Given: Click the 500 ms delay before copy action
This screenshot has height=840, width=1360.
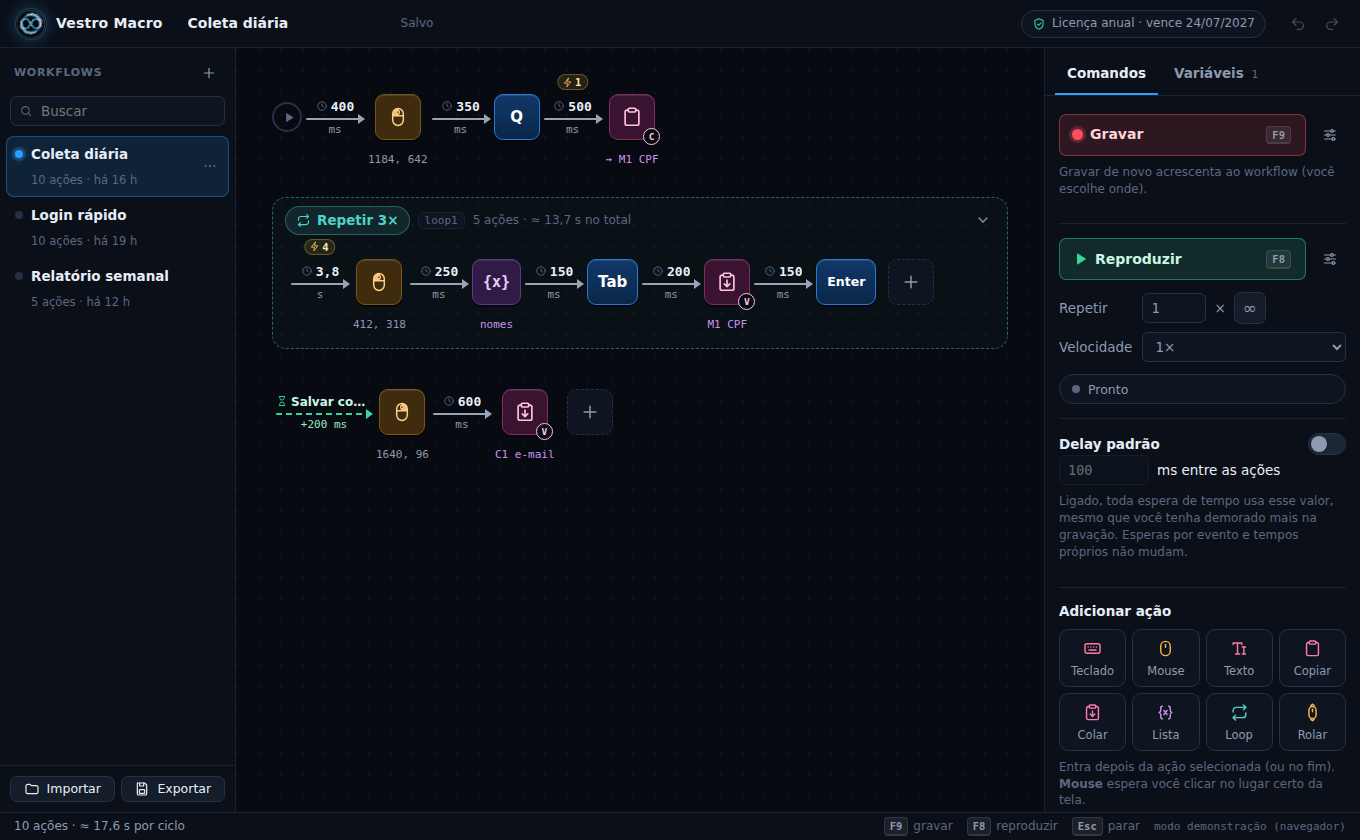Looking at the screenshot, I should [x=572, y=117].
